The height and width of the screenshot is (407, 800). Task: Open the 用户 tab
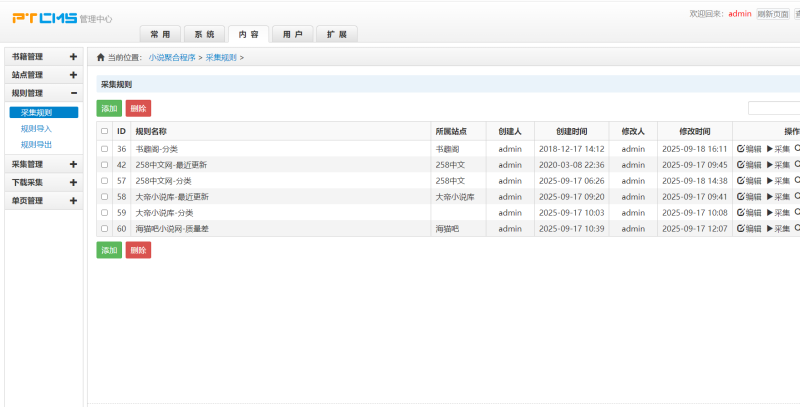(x=293, y=34)
